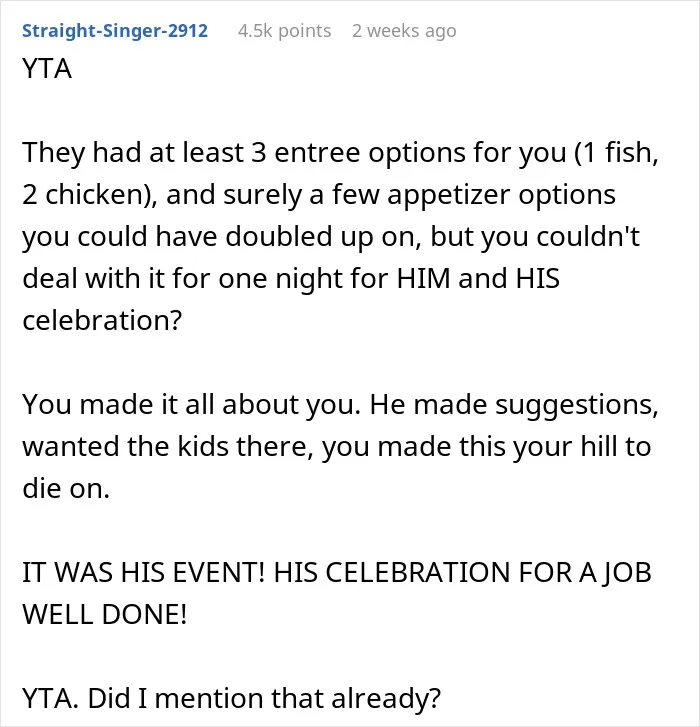
Task: Click the words 'HIM and HIS'
Action: 478,279
